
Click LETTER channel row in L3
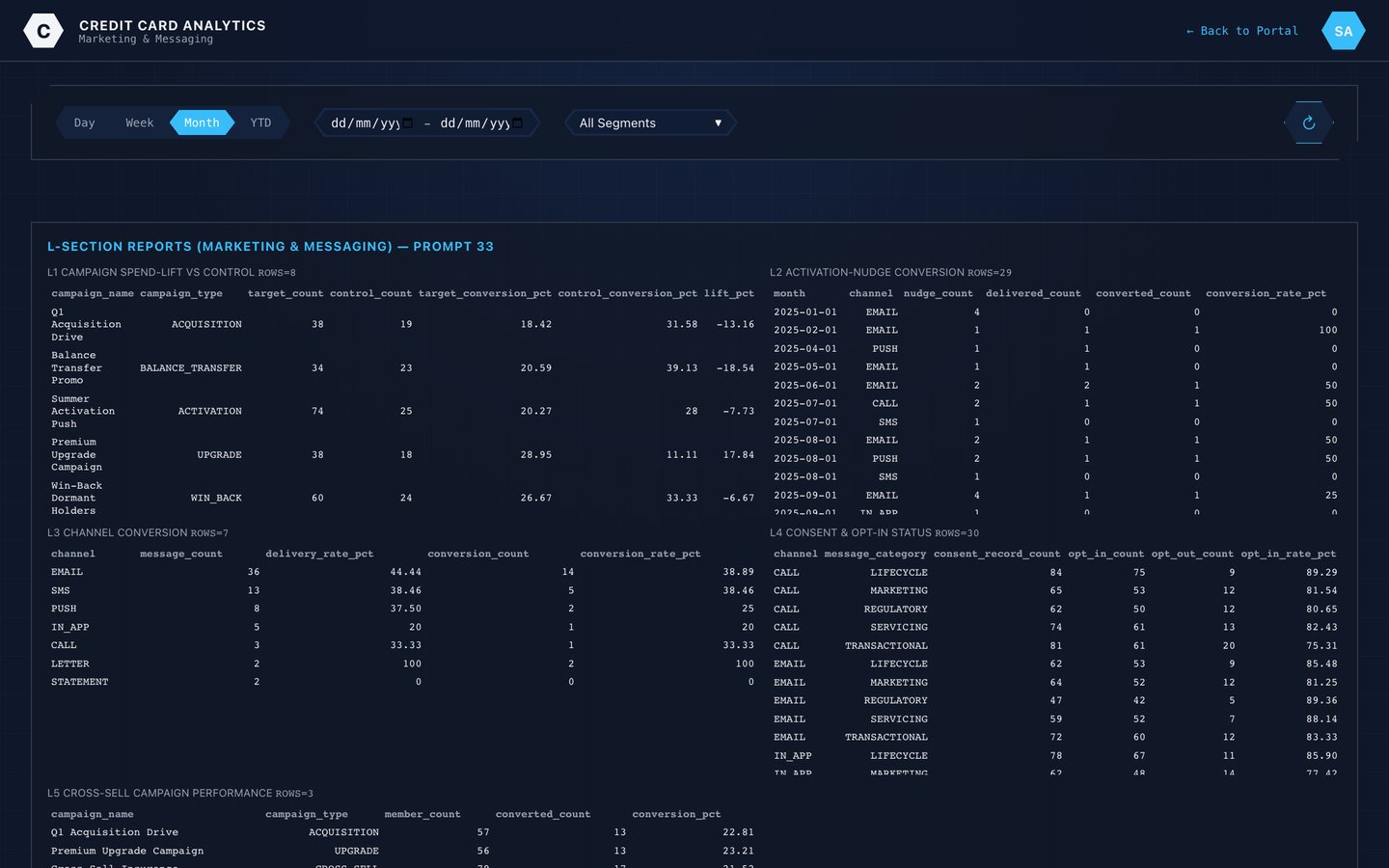pos(402,665)
